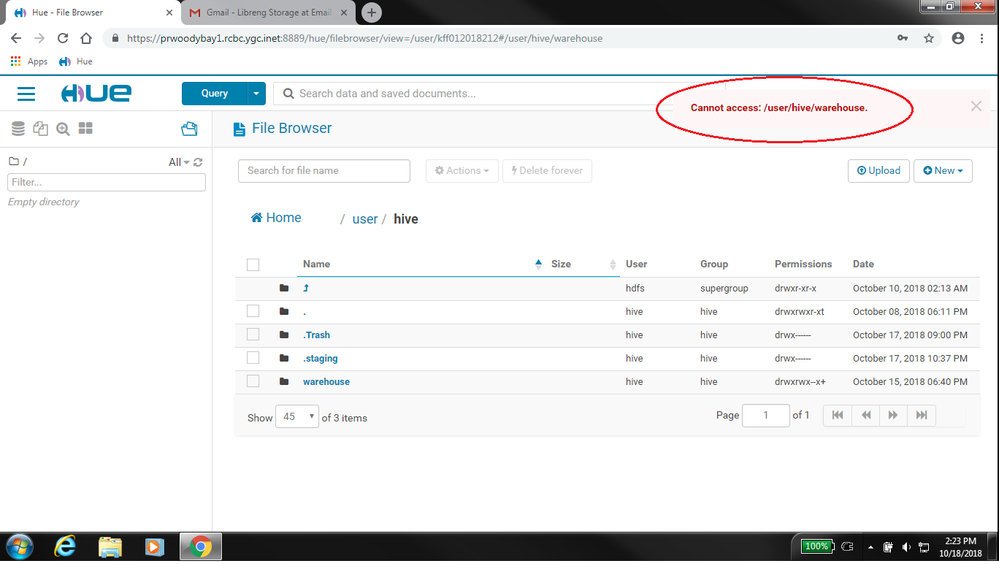Open Chrome three-dot menu
The width and height of the screenshot is (999, 564).
coord(982,38)
